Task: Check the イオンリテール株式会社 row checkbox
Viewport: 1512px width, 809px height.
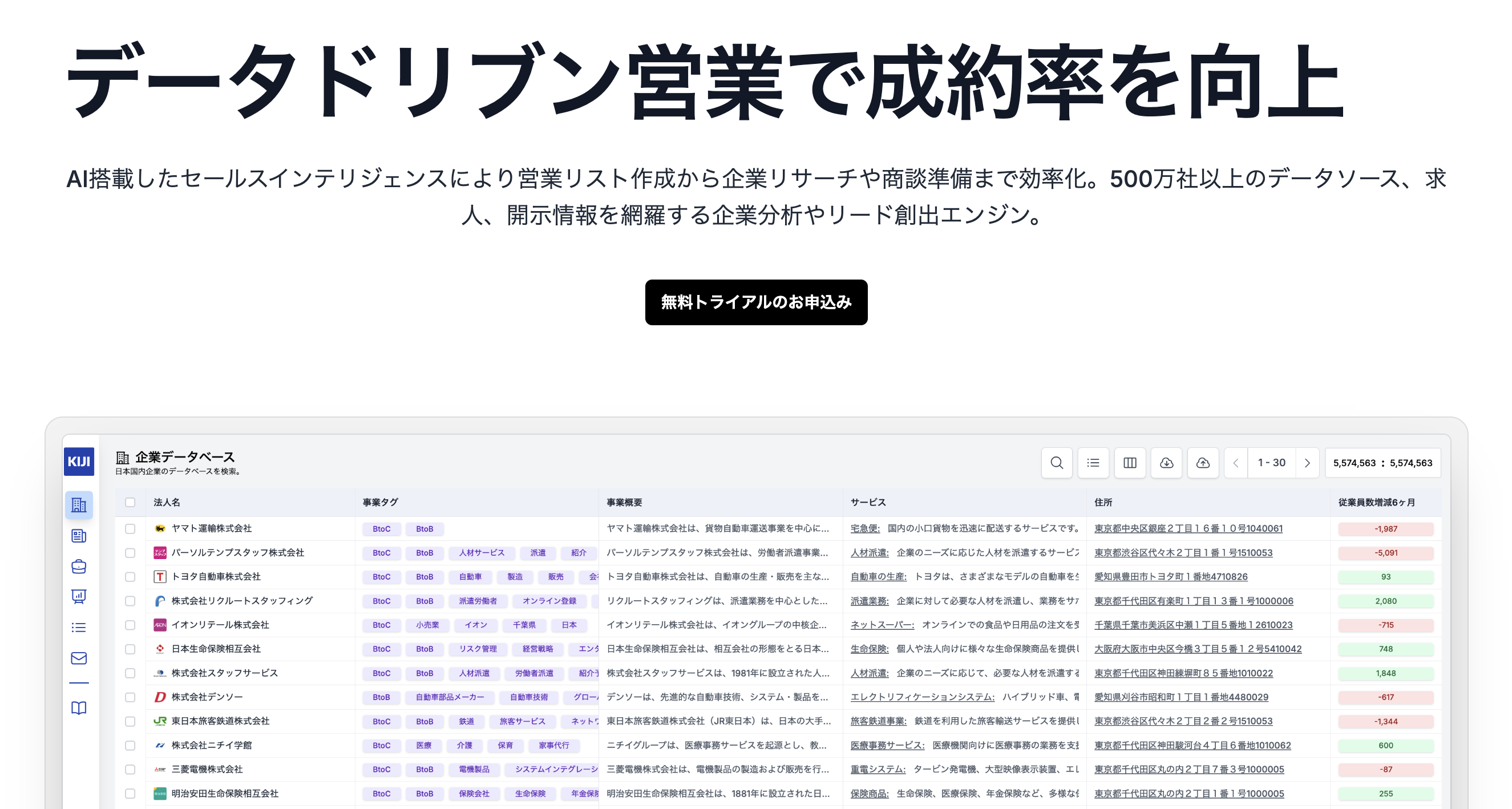Action: click(x=130, y=625)
